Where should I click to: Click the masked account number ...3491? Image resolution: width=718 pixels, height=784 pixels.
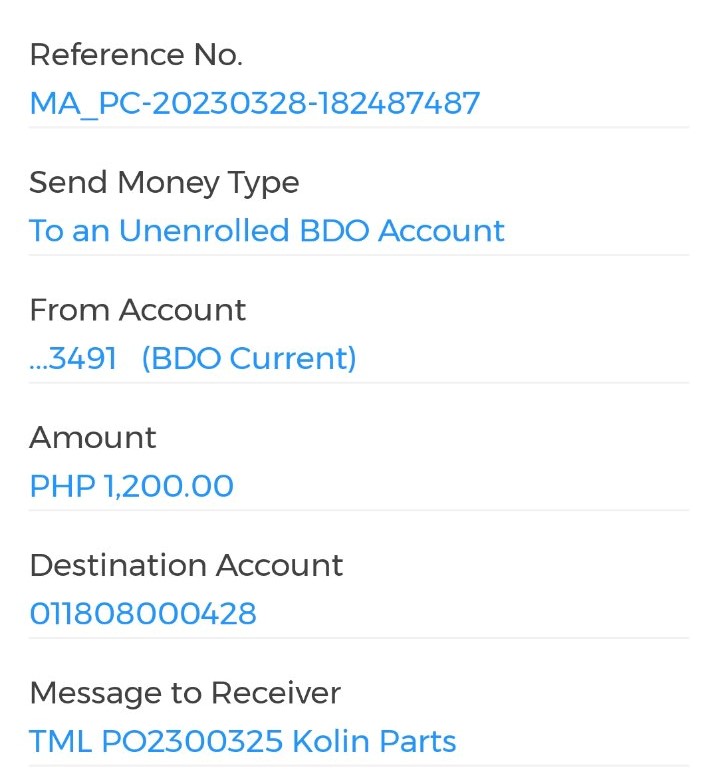point(73,358)
